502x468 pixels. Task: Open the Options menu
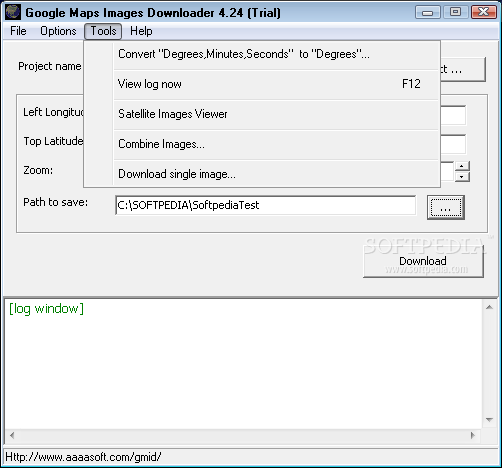[58, 31]
